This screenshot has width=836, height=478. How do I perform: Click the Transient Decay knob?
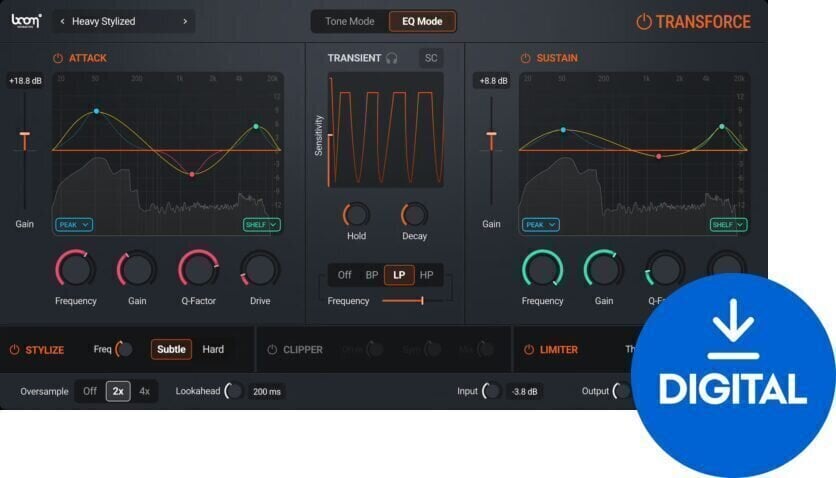[414, 215]
